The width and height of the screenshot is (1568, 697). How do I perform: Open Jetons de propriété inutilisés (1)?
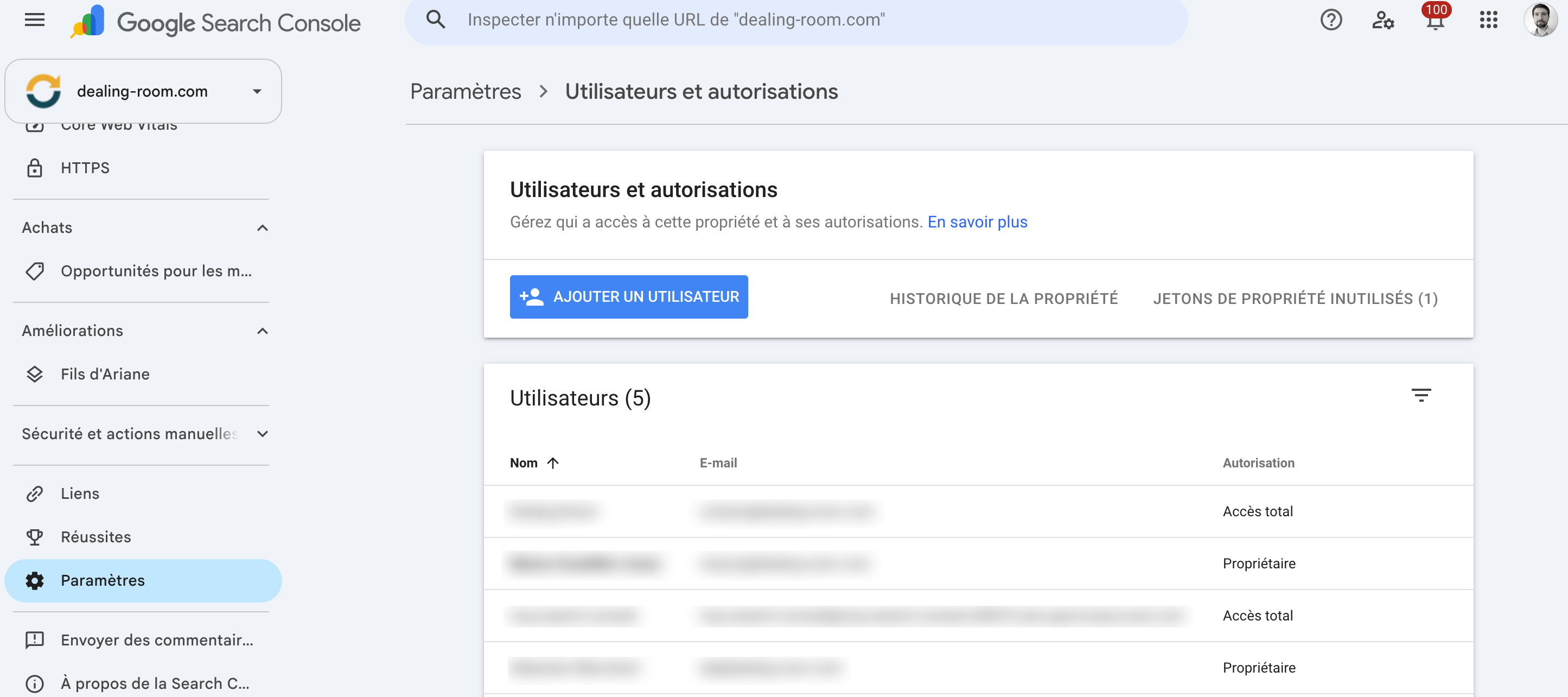click(1295, 299)
